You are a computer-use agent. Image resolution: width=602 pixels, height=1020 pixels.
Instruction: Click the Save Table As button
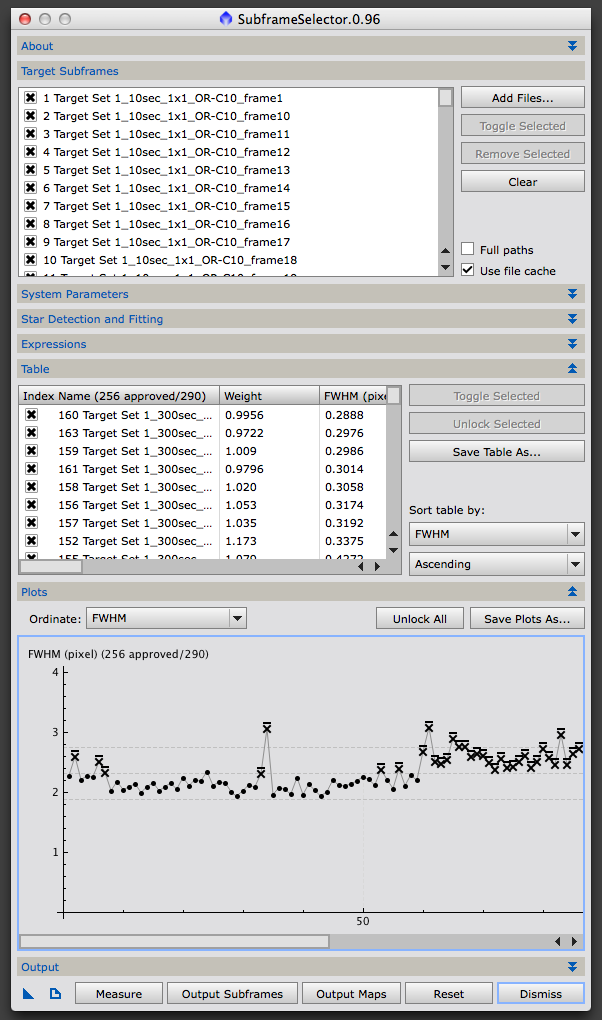(x=496, y=452)
